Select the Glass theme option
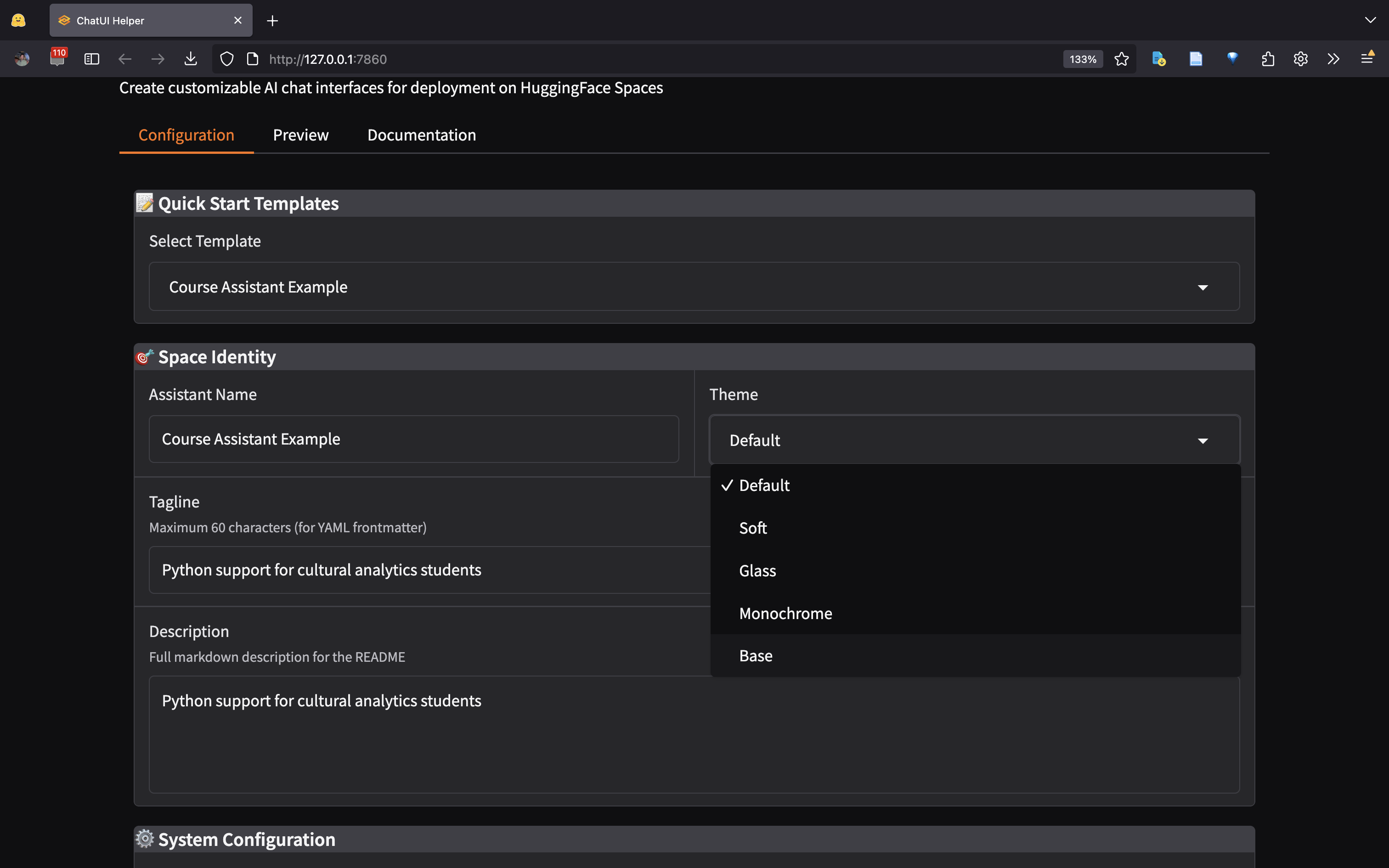Viewport: 1389px width, 868px height. tap(757, 570)
